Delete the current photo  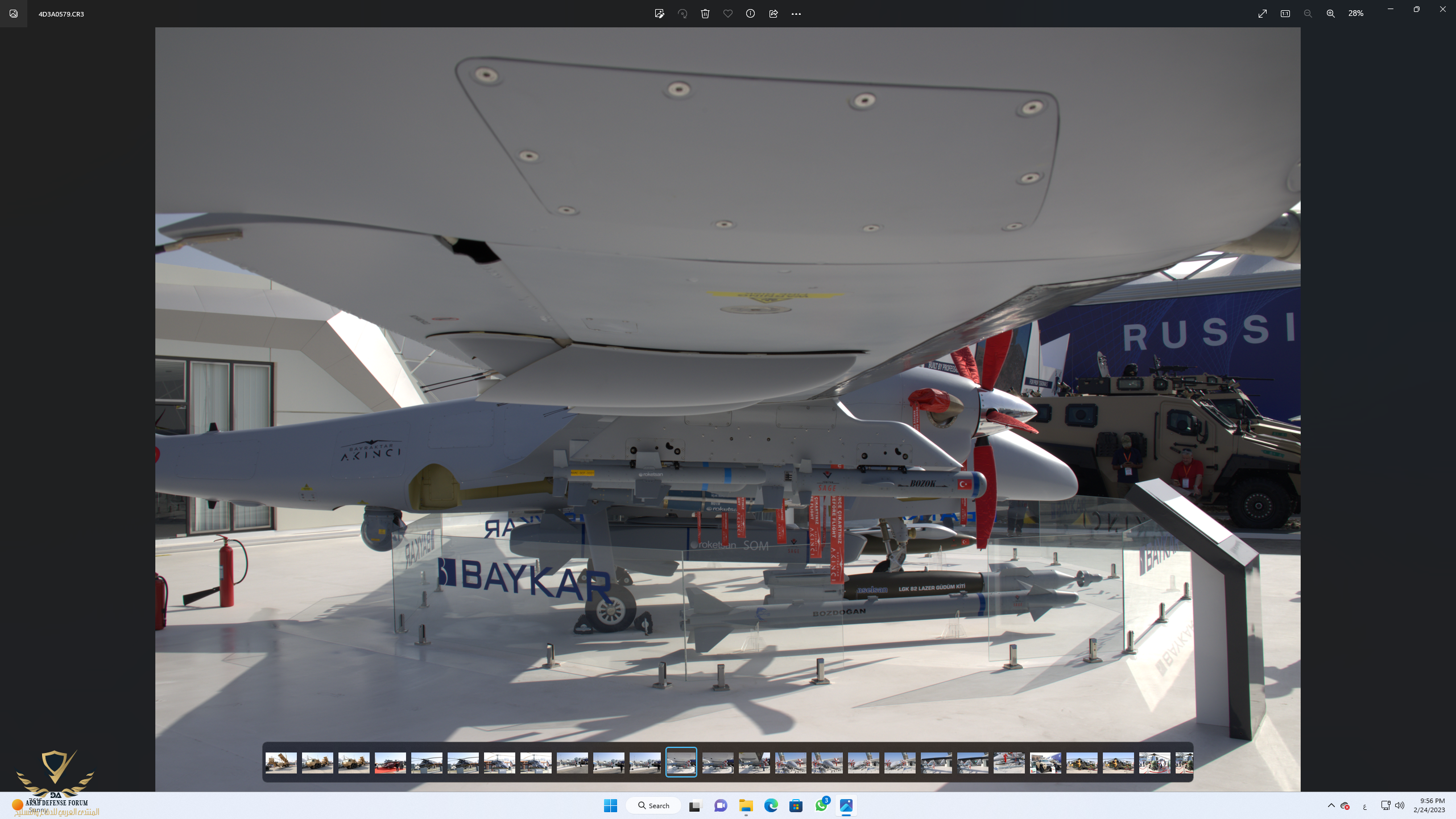click(x=705, y=14)
